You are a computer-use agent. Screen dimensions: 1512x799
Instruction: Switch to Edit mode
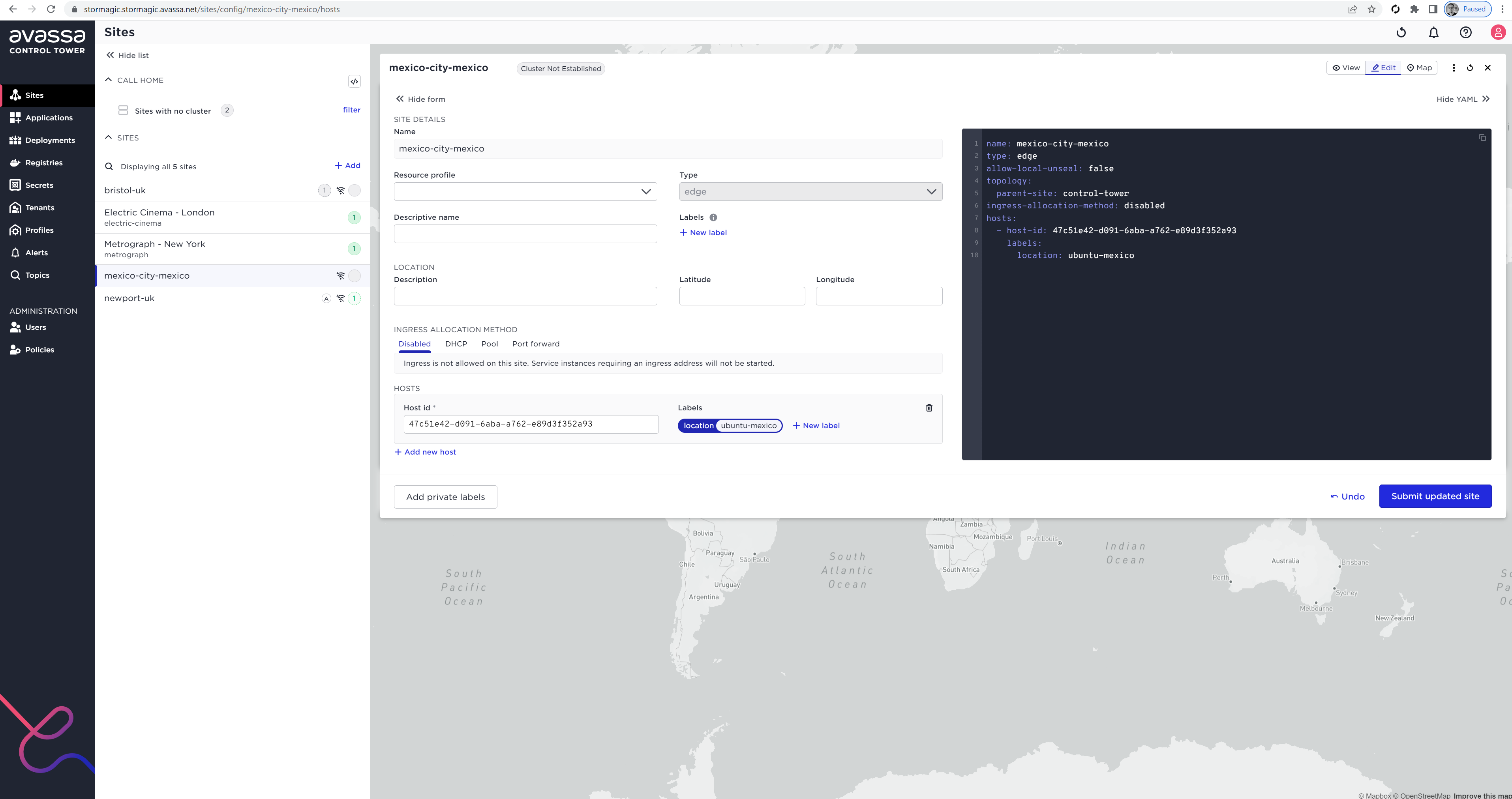[1383, 68]
